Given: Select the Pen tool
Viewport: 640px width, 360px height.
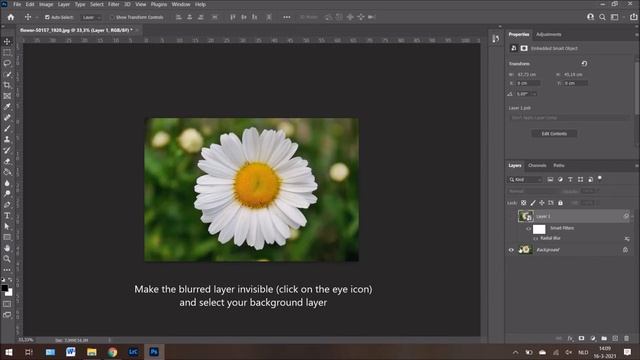Looking at the screenshot, I should click(7, 204).
